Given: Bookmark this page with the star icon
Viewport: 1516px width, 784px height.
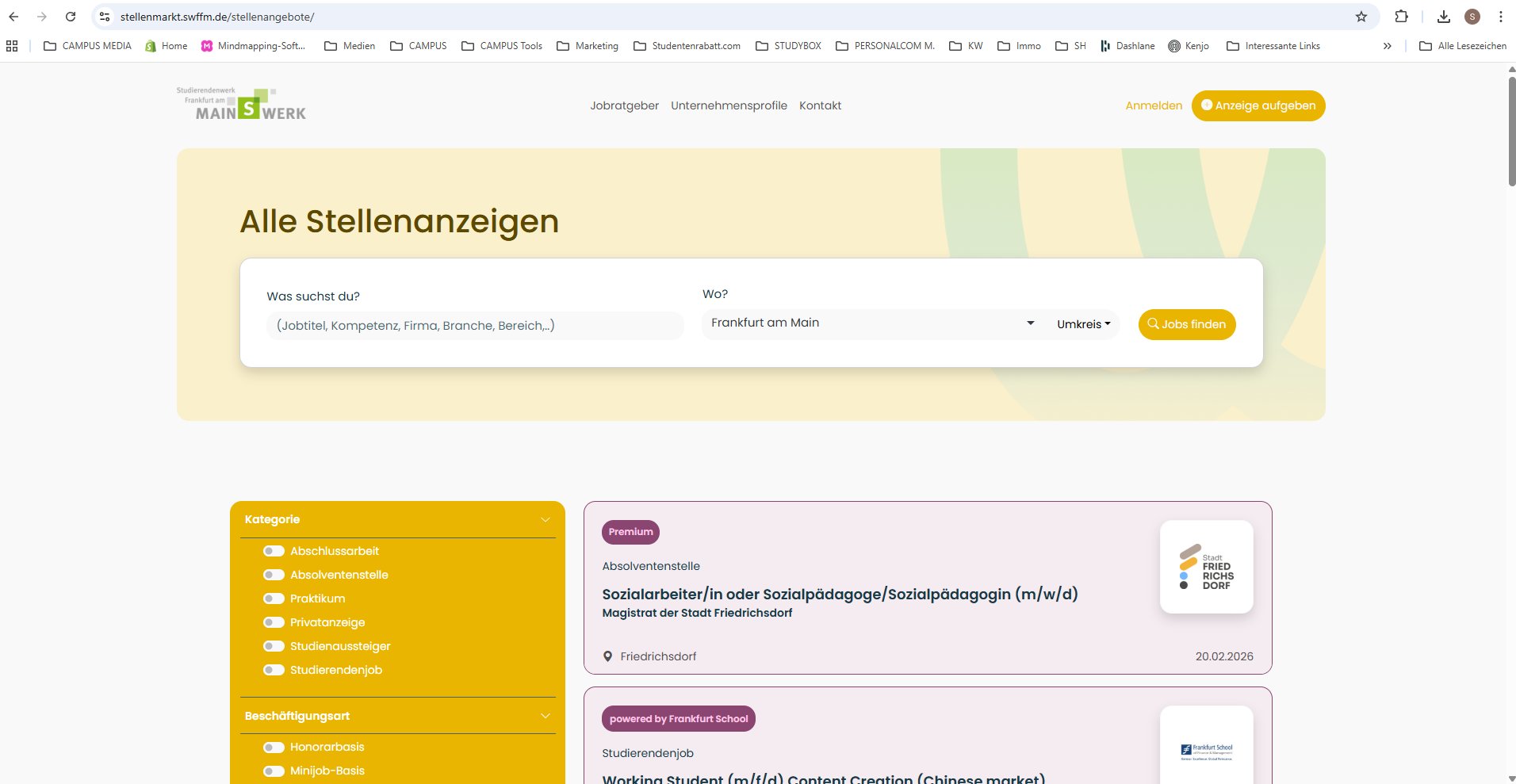Looking at the screenshot, I should [x=1361, y=17].
